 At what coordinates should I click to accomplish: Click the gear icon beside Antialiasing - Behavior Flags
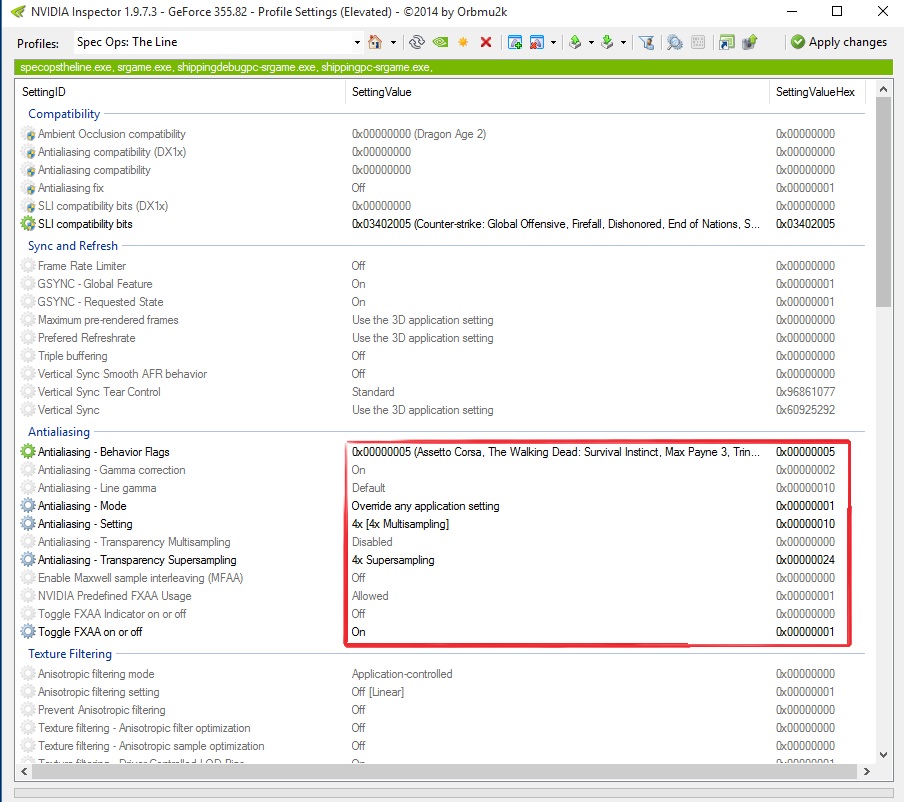coord(28,451)
